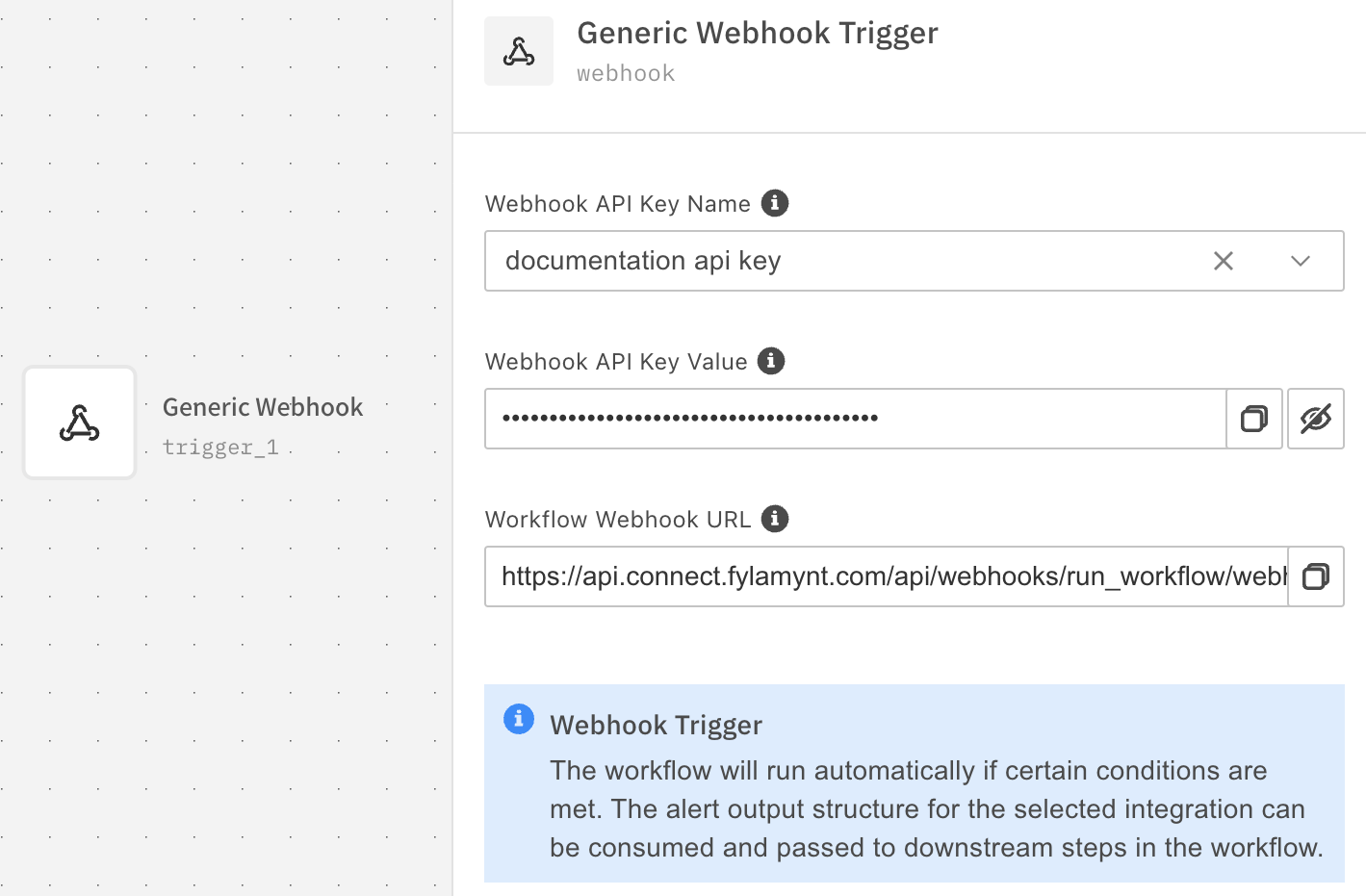The image size is (1366, 896).
Task: Click info icon beside Webhook API Key Value
Action: coord(771,361)
